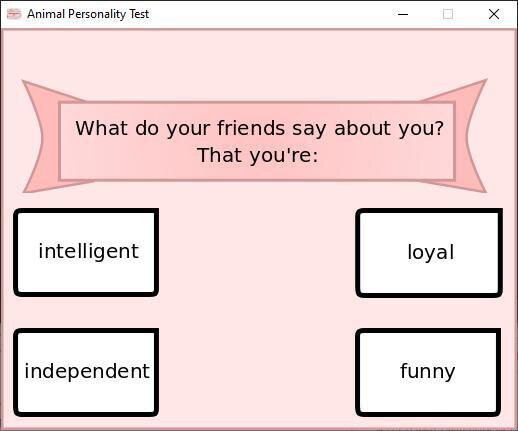Click the "That you're:" line in banner
518x431 pixels.
click(258, 156)
